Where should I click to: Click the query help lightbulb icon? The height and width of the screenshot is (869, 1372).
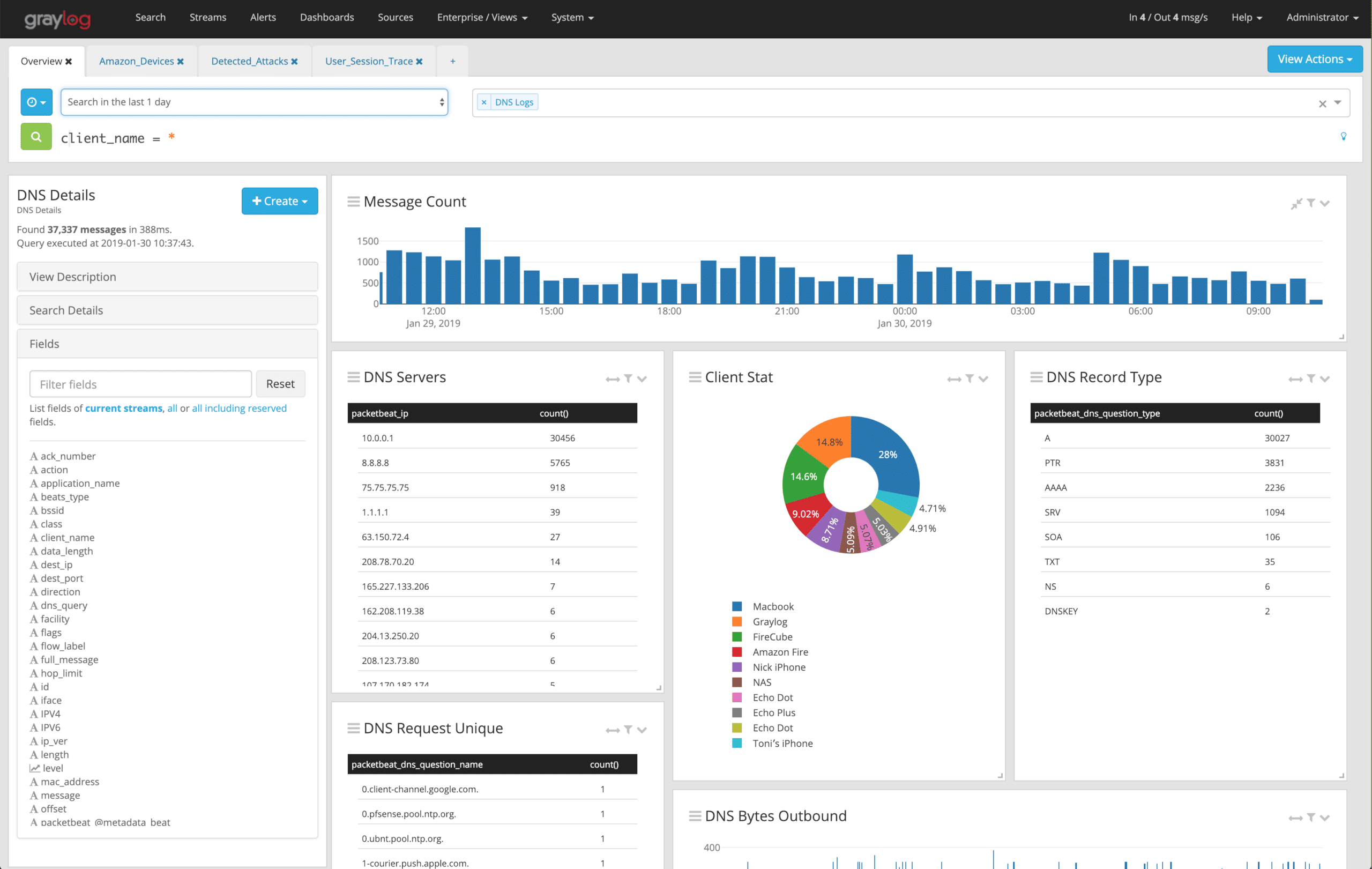(1343, 136)
